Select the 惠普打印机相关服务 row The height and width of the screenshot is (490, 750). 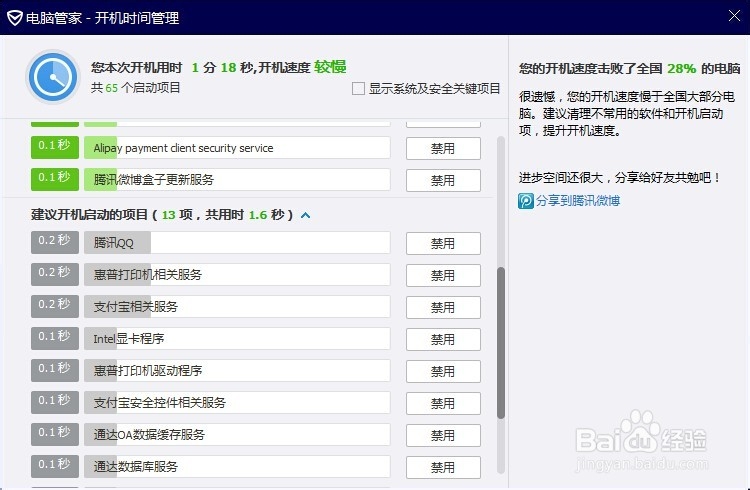click(x=237, y=275)
